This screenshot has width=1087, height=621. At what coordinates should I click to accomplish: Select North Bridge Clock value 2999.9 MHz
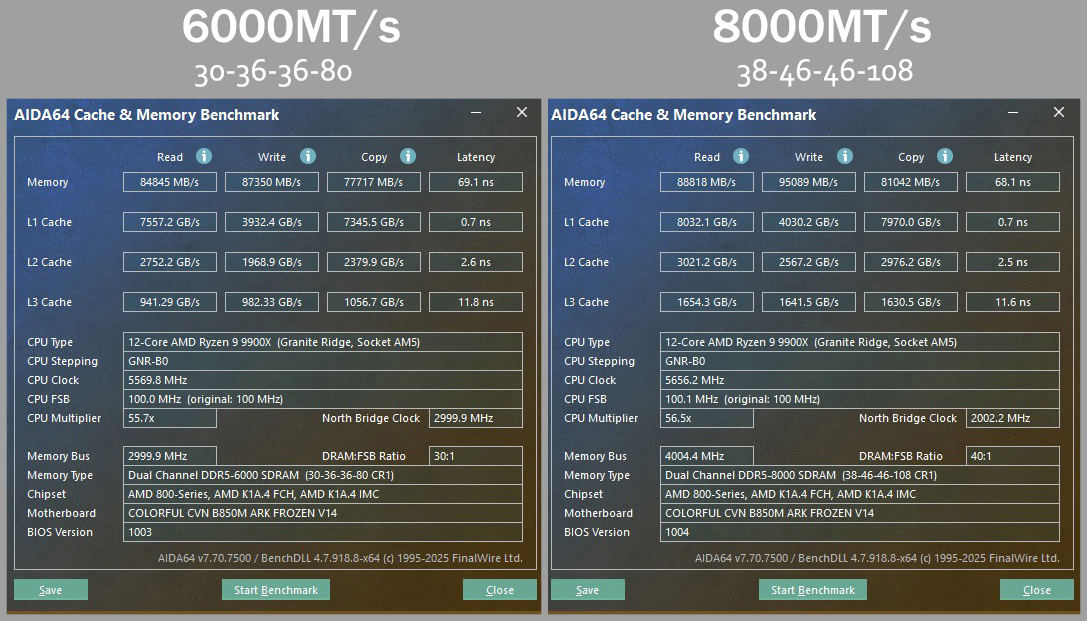476,418
